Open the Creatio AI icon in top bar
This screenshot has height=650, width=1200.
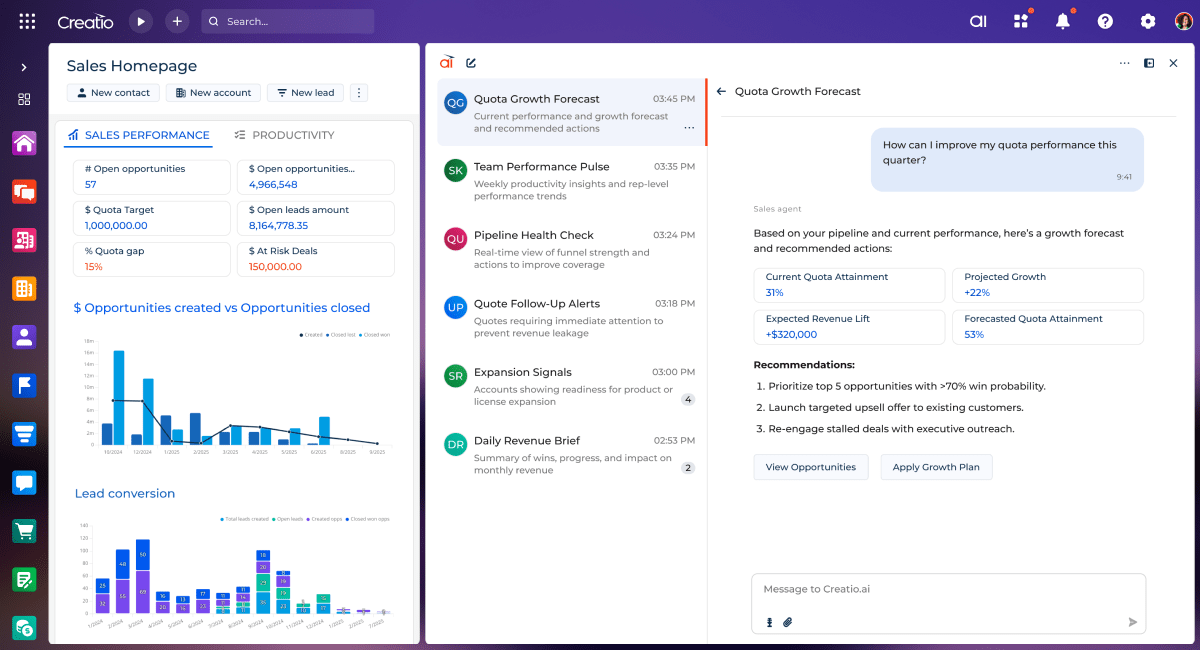(x=978, y=21)
